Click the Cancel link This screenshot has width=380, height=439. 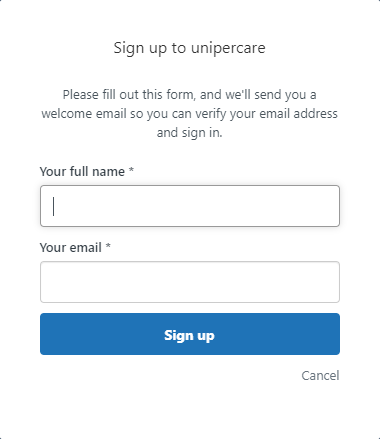320,376
